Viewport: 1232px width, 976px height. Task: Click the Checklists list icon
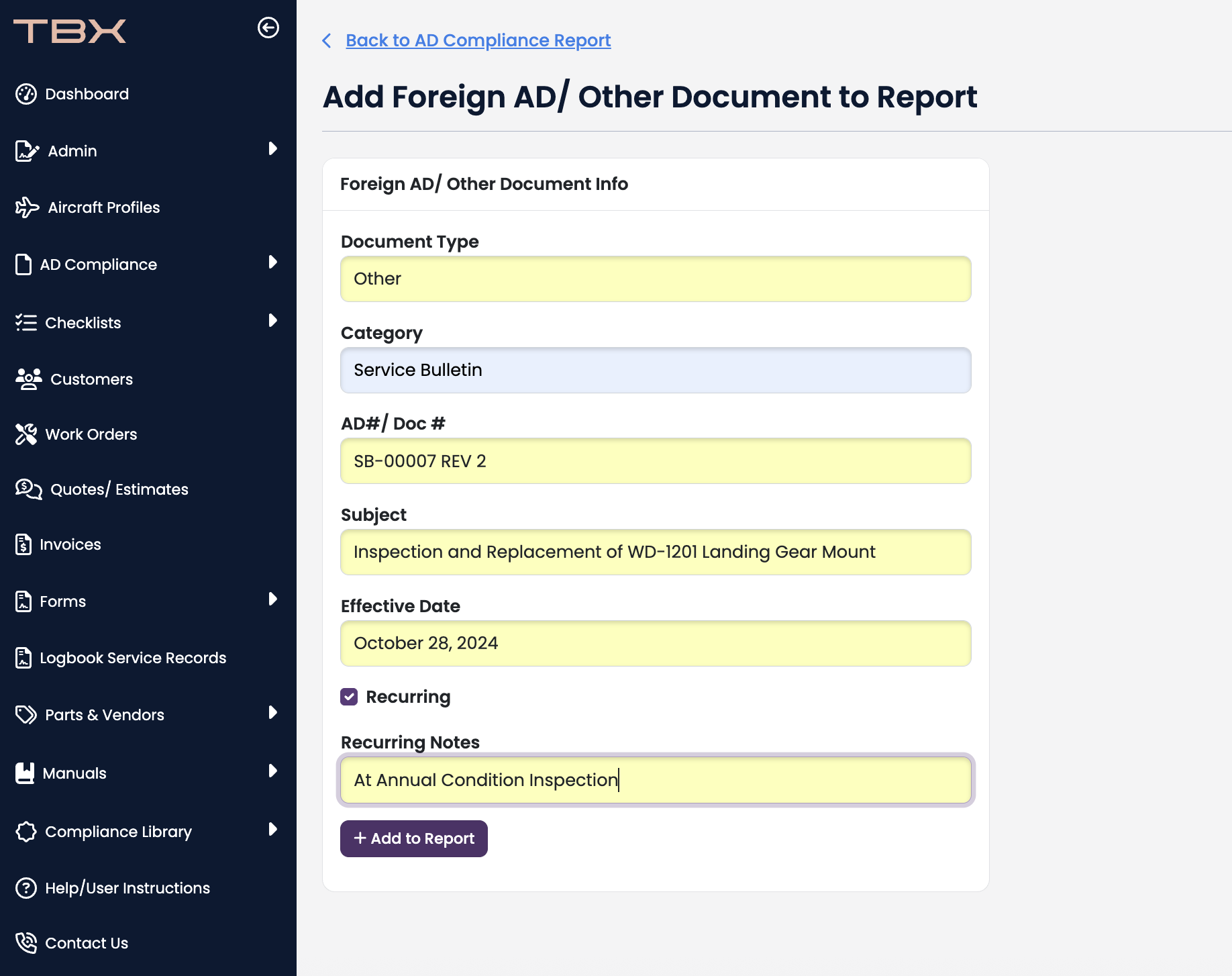pos(26,323)
